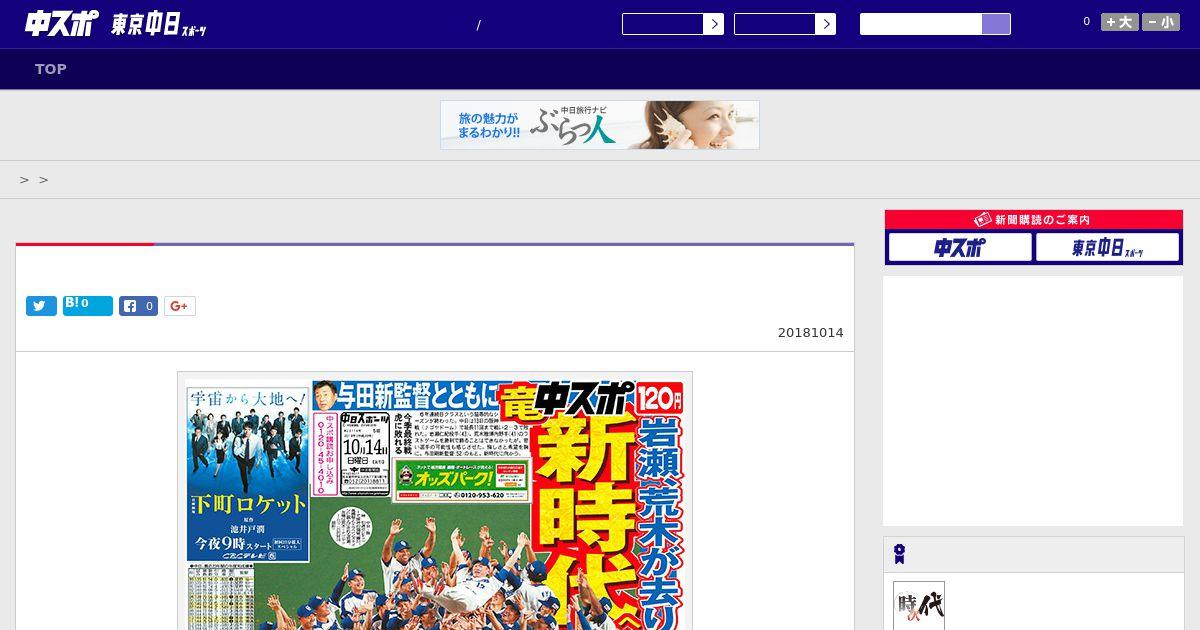Share article on Facebook icon
Viewport: 1200px width, 630px height.
pos(139,306)
